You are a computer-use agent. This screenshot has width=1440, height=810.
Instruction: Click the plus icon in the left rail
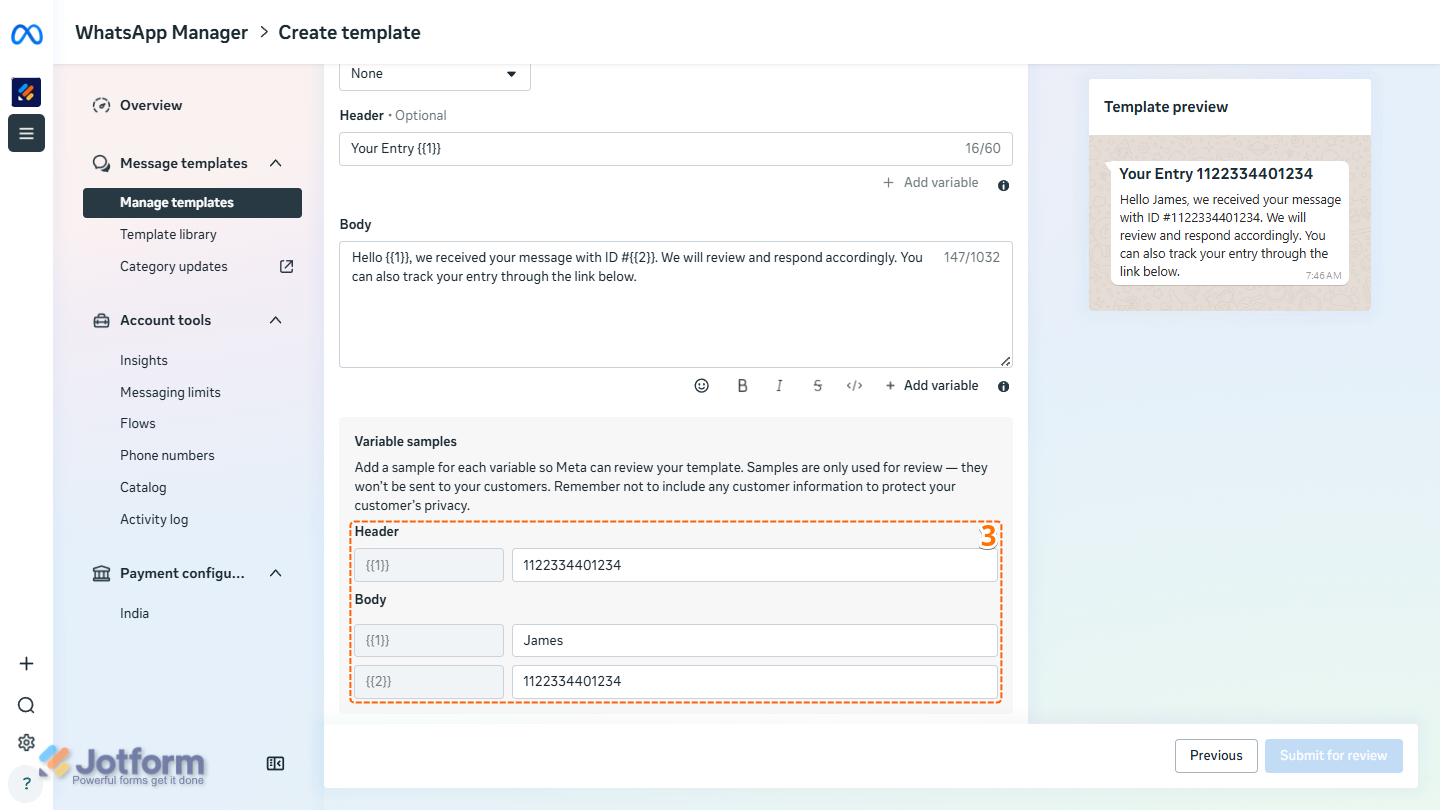click(x=27, y=664)
